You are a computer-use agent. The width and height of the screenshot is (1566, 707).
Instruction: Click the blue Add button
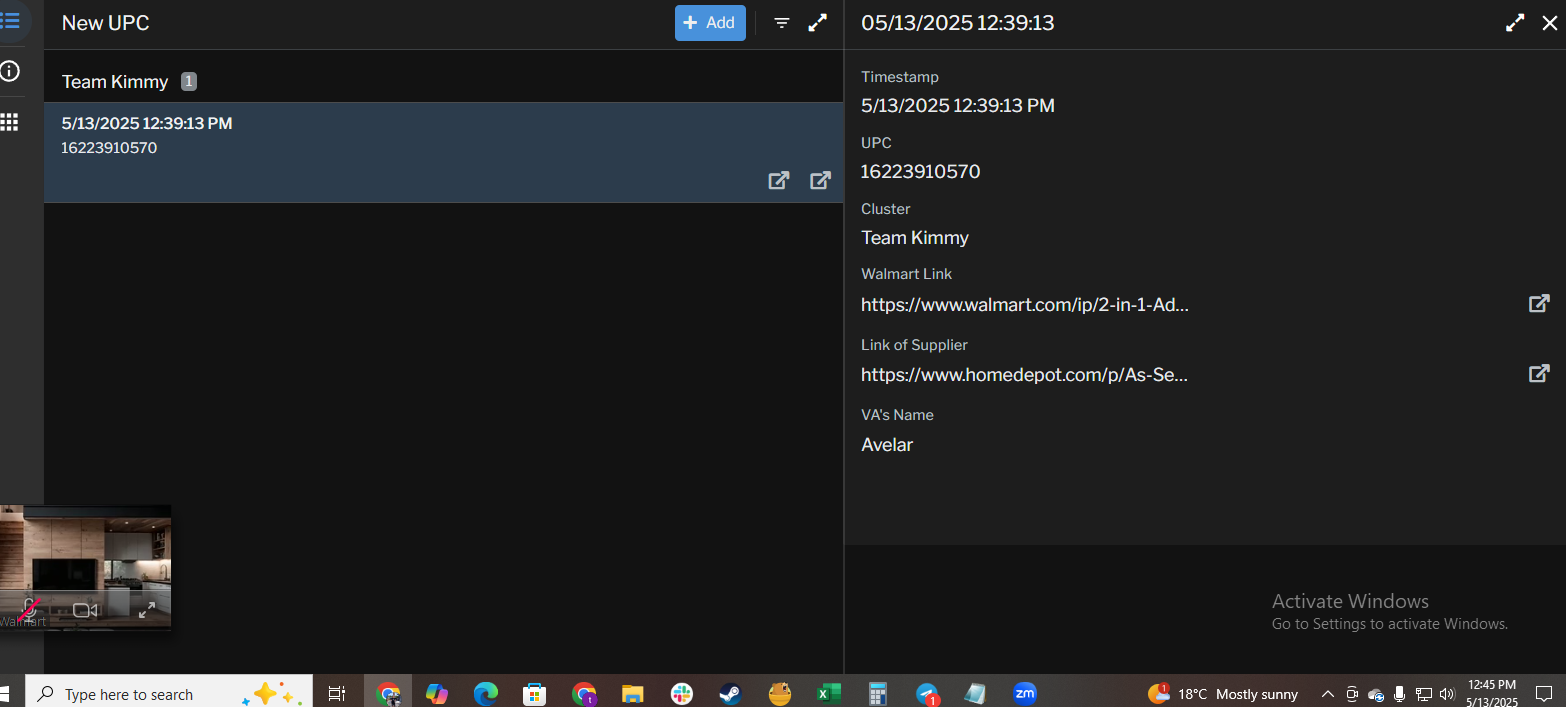click(x=710, y=23)
